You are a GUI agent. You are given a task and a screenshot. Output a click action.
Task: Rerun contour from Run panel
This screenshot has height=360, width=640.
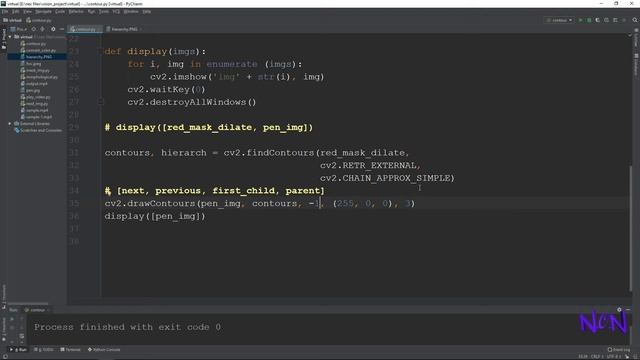click(12, 319)
